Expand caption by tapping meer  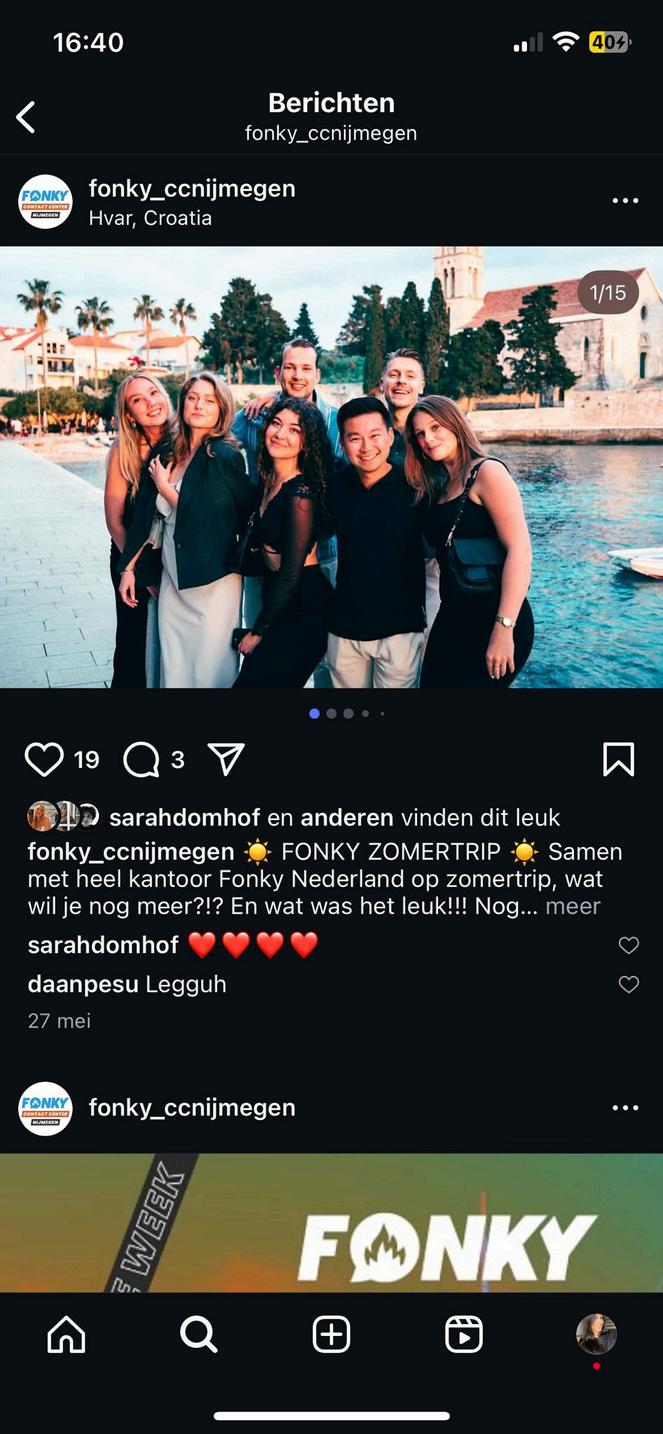click(573, 906)
